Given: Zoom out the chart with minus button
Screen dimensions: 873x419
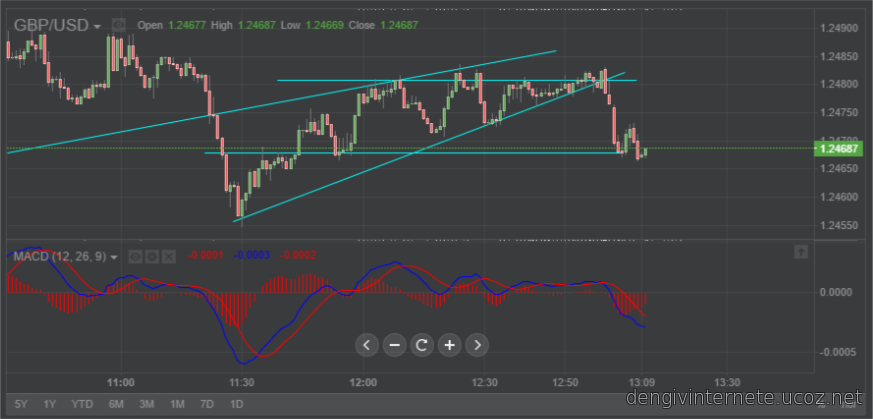Looking at the screenshot, I should [394, 345].
